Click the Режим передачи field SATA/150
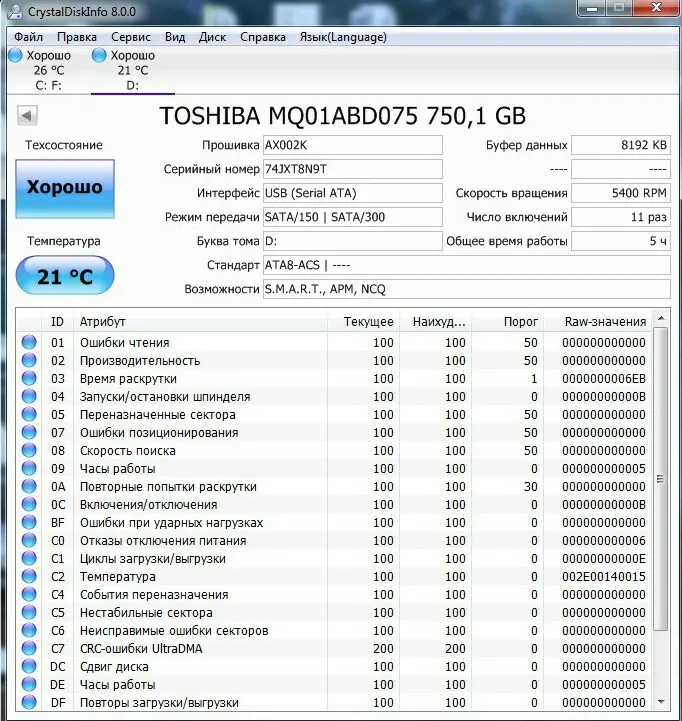Screen dimensions: 682x721 (353, 217)
